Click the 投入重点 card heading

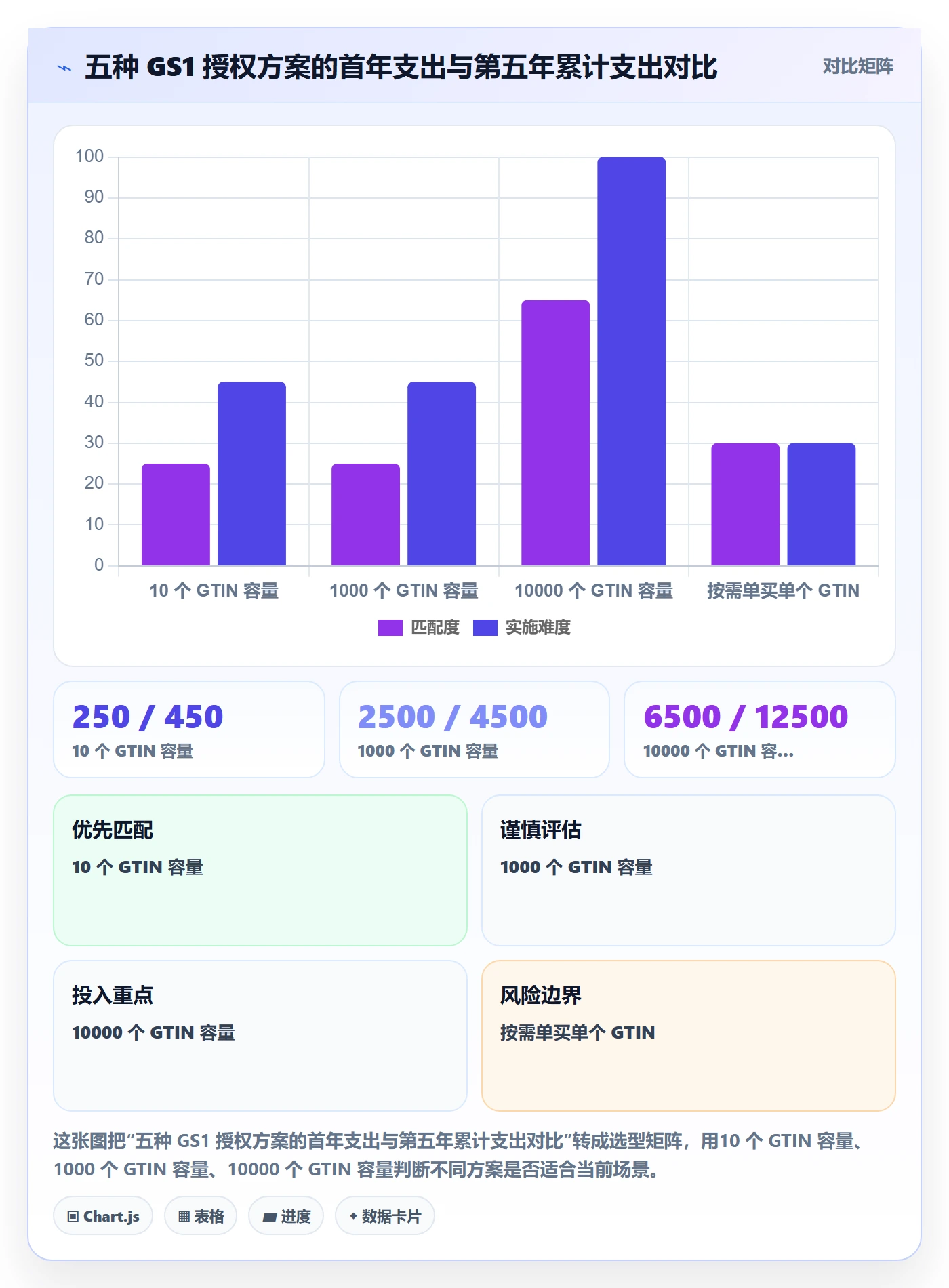(113, 995)
